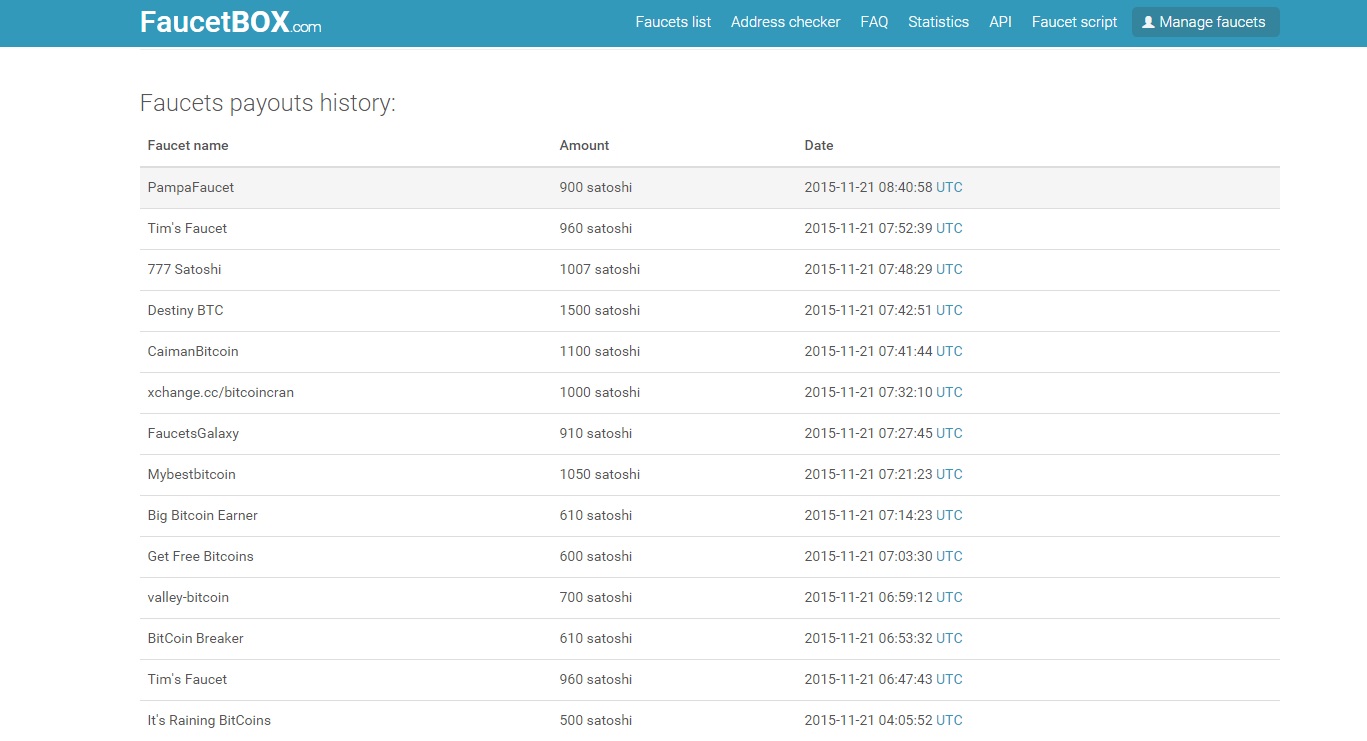Click the UTC link in PampaFaucet row
Screen dimensions: 1367x741
[949, 187]
